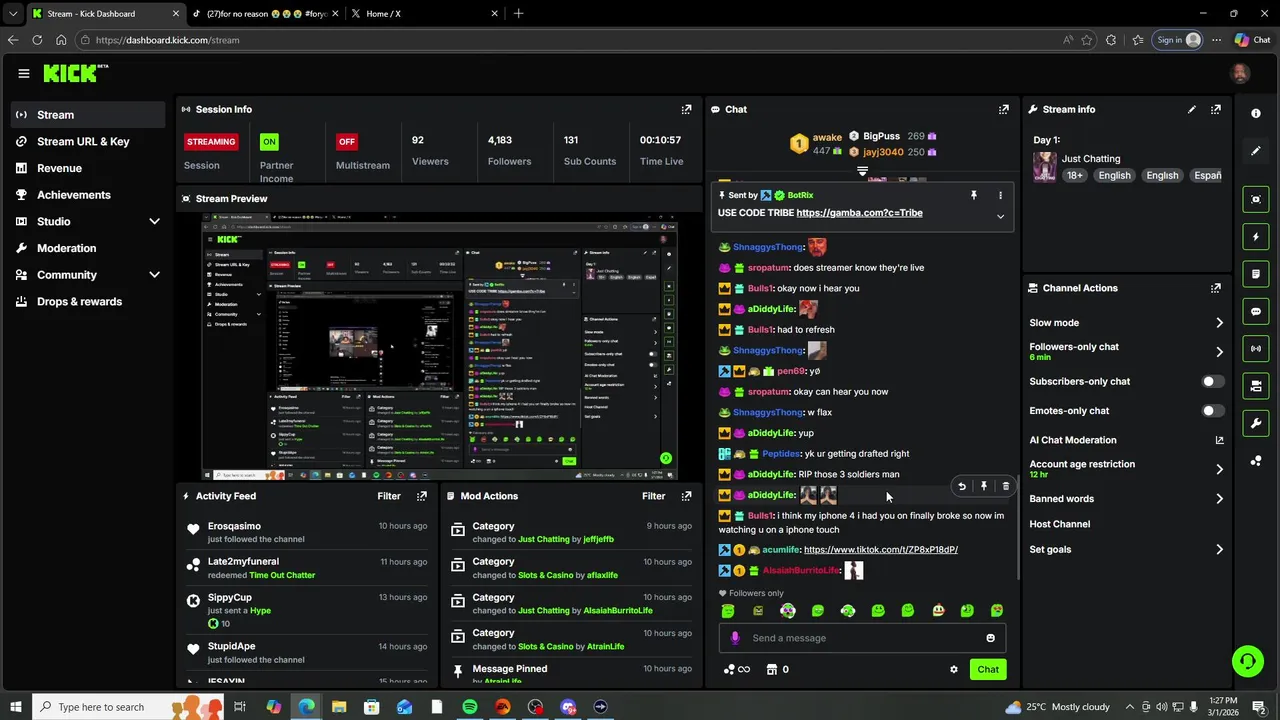Toggle Chat bubble panel in right sidebar
The image size is (1280, 720).
click(1256, 311)
